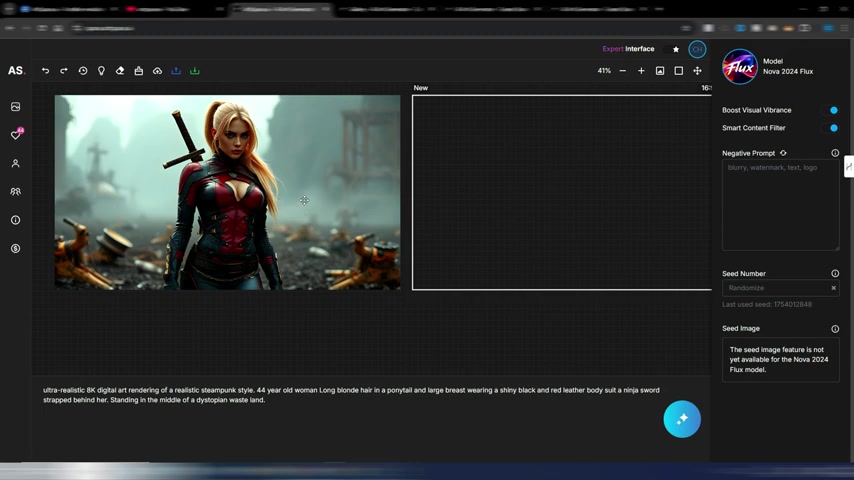
Task: Click the fit image to view icon
Action: pyautogui.click(x=660, y=71)
